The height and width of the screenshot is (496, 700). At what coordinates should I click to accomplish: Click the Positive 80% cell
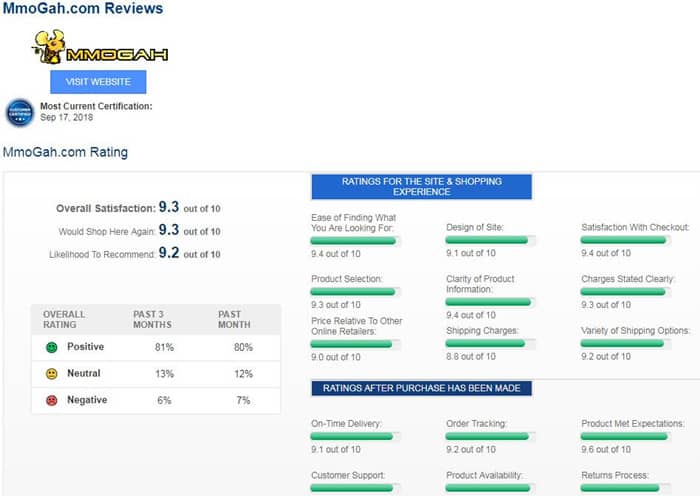(x=243, y=347)
